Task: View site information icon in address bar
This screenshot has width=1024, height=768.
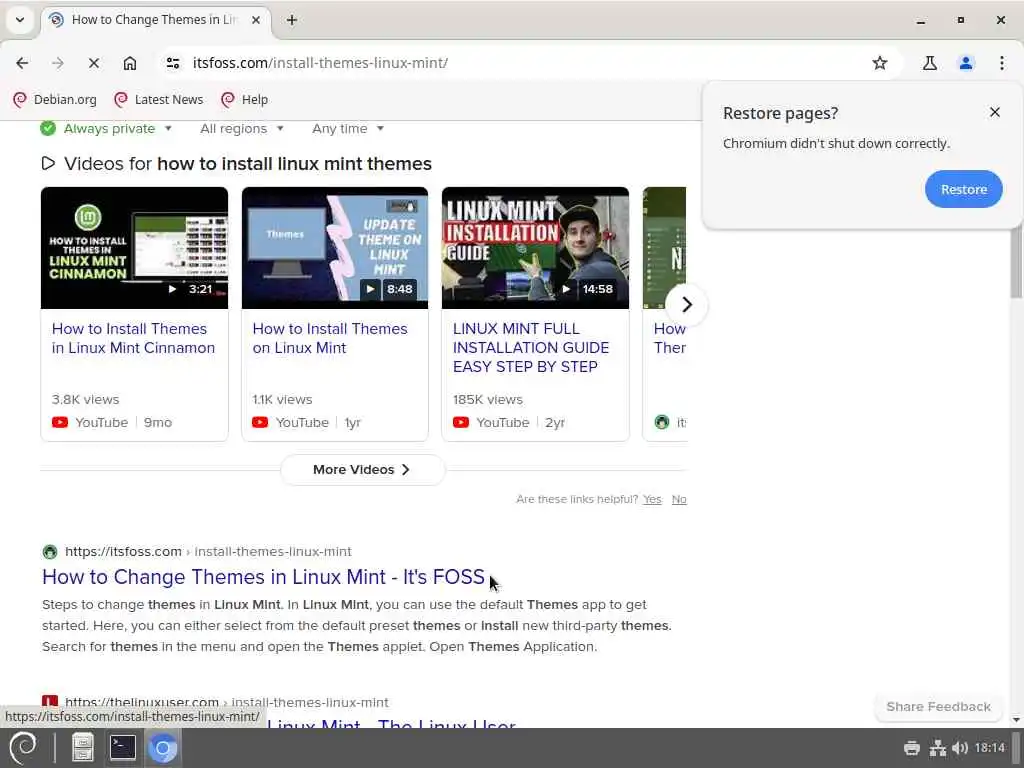Action: coord(173,63)
